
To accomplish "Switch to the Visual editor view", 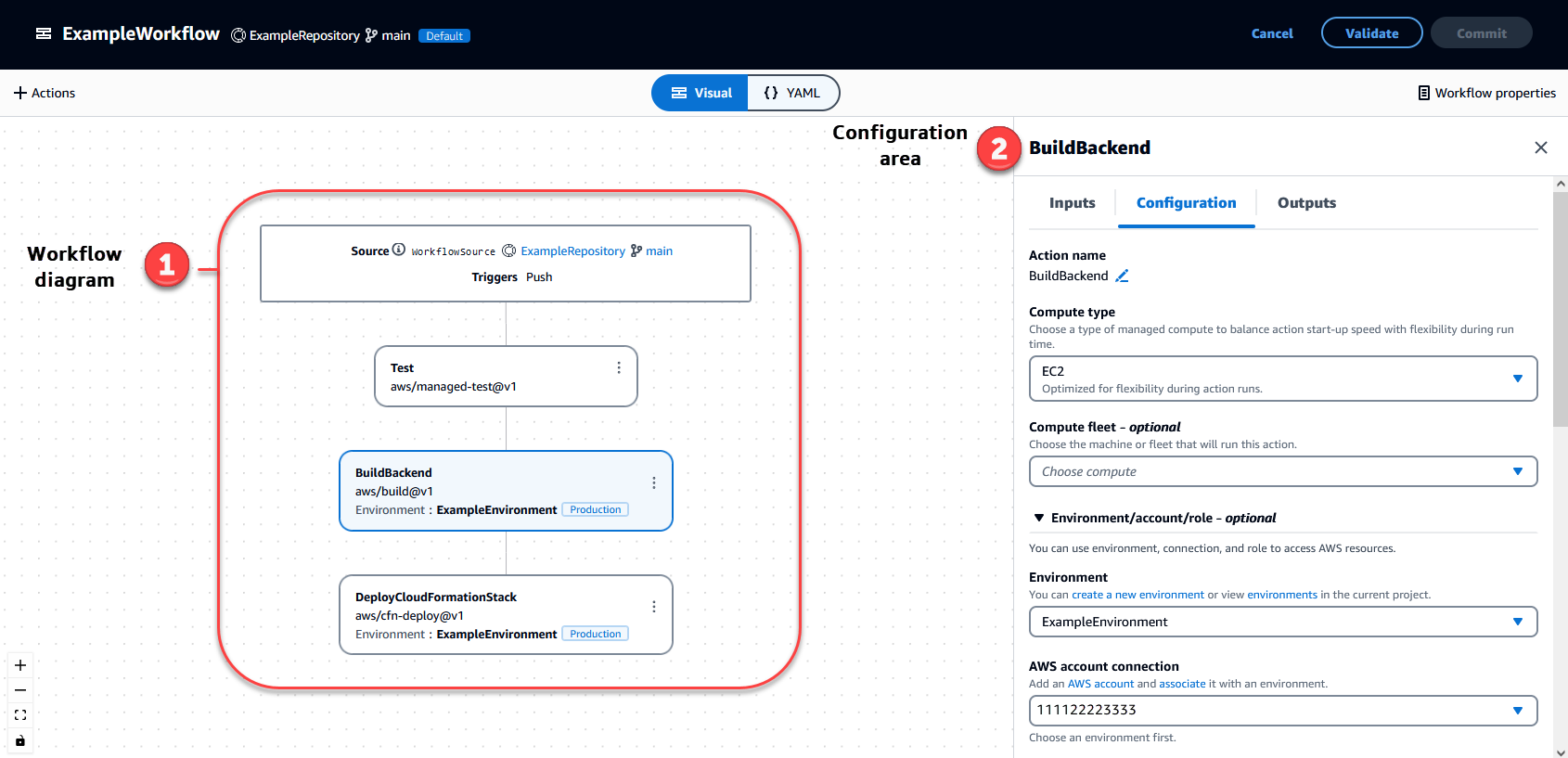I will point(700,93).
